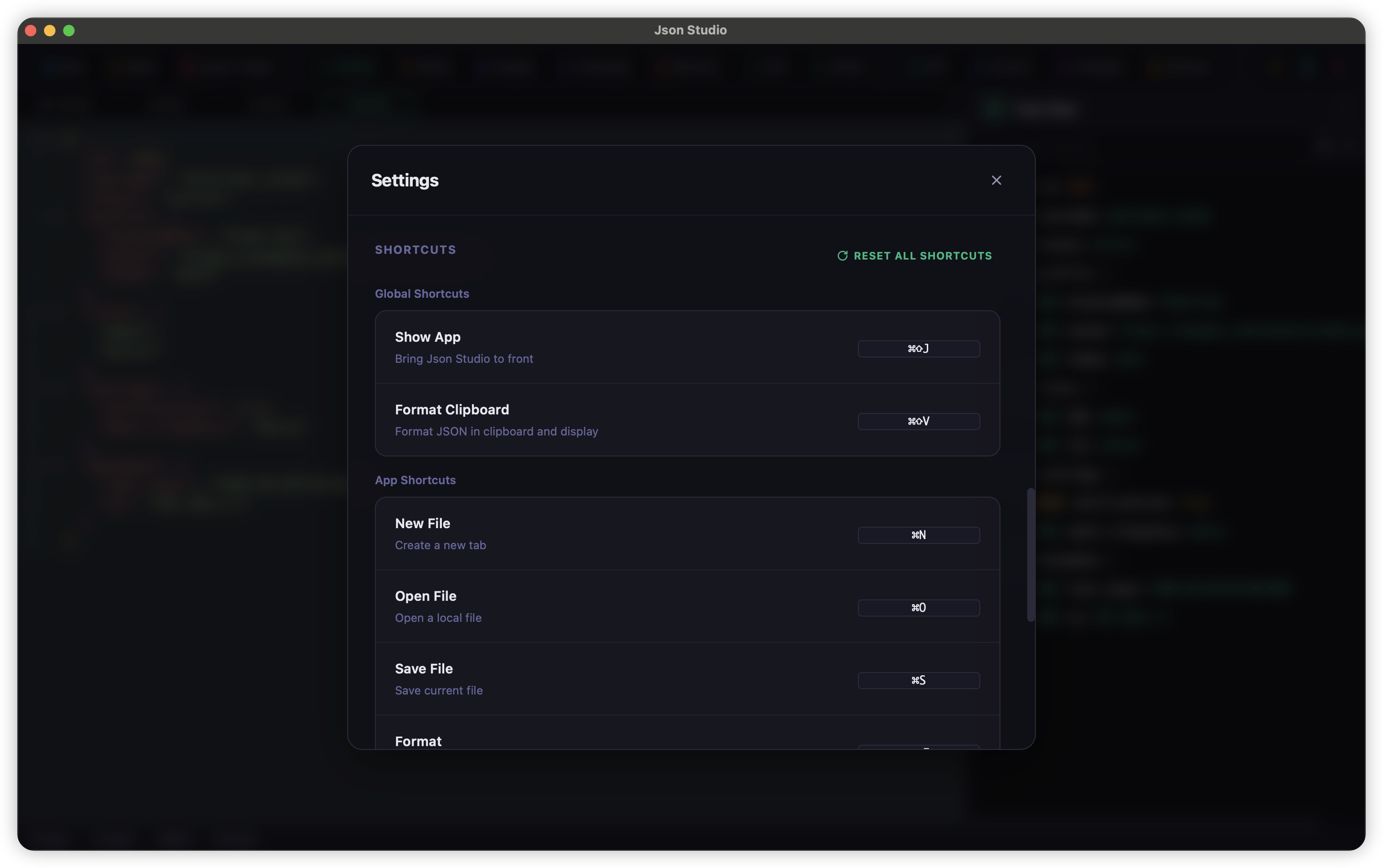Image resolution: width=1383 pixels, height=868 pixels.
Task: Click the green zoom traffic light button
Action: (69, 31)
